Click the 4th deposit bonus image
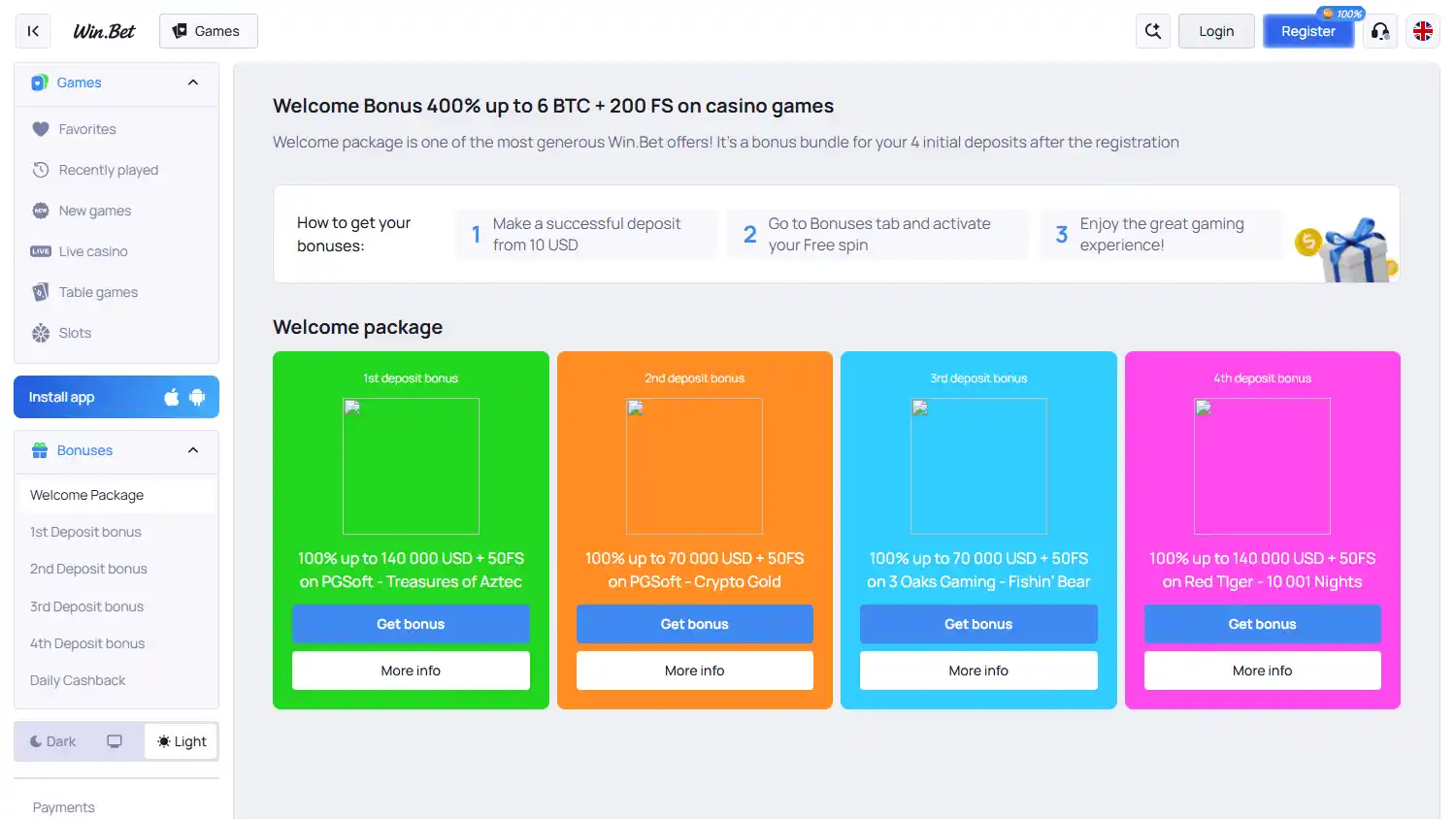The width and height of the screenshot is (1456, 819). (1263, 466)
